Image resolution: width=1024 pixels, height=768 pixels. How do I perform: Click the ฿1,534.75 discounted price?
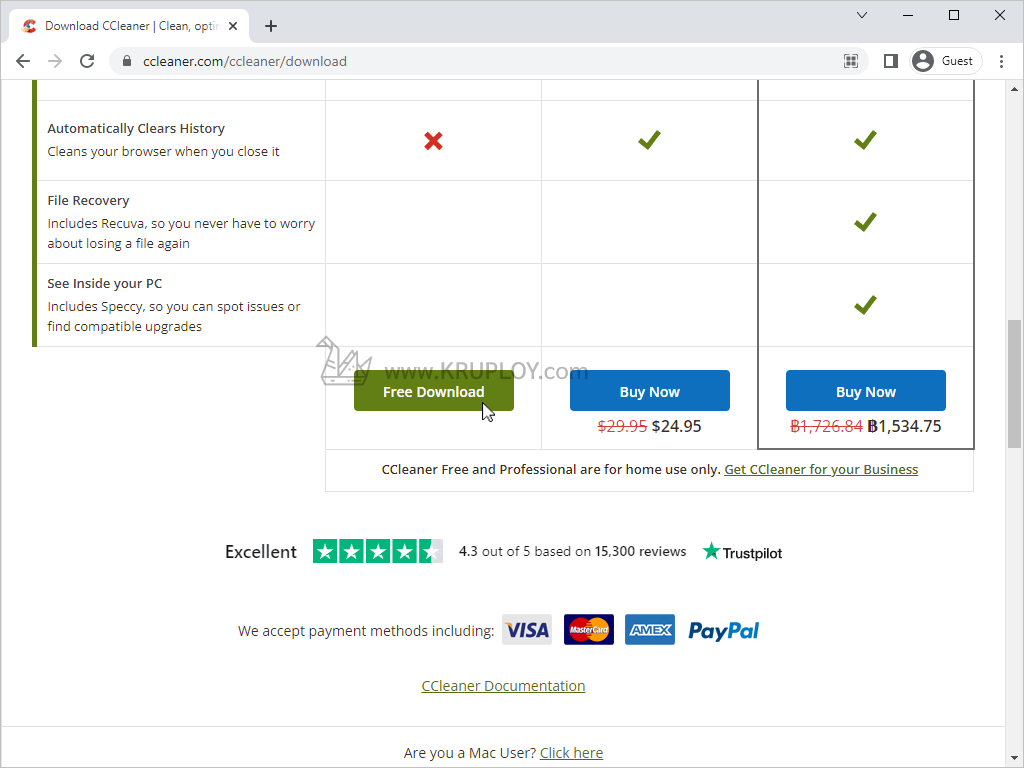tap(904, 426)
